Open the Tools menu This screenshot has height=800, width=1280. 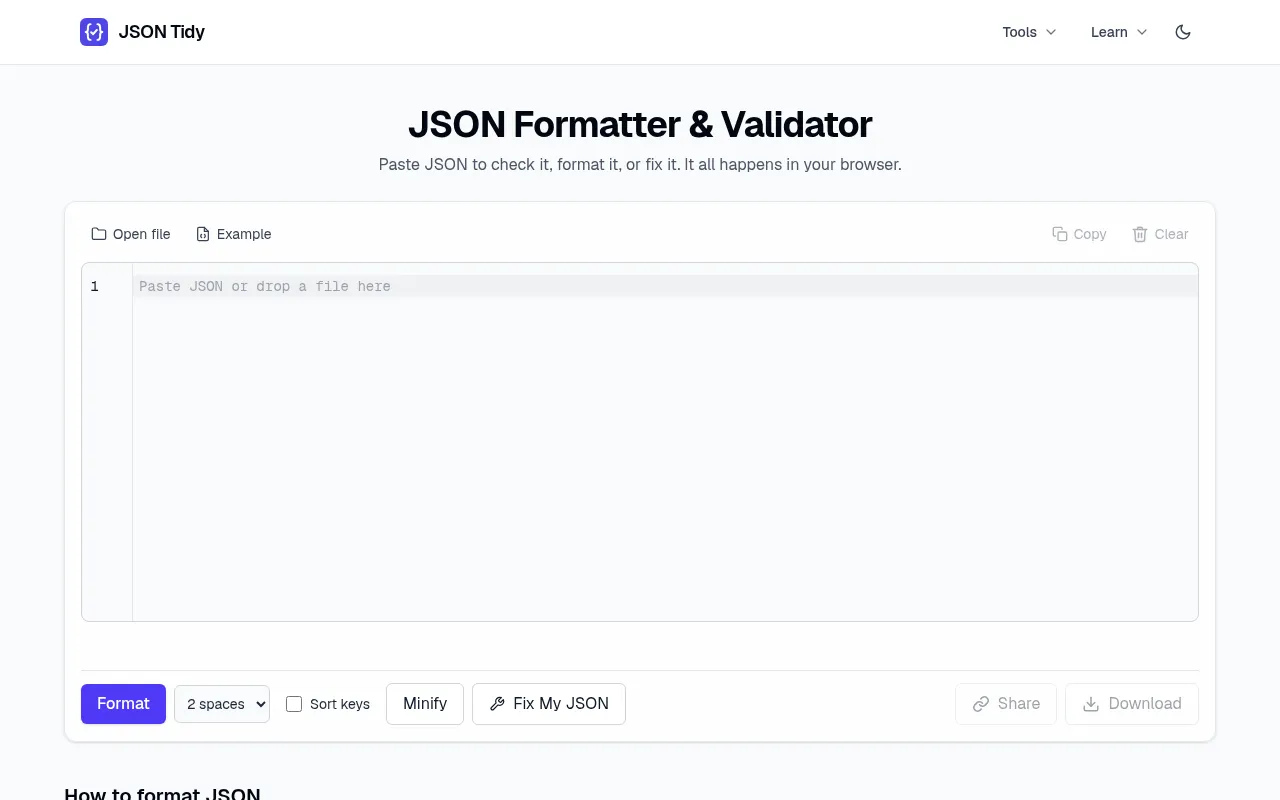coord(1029,32)
